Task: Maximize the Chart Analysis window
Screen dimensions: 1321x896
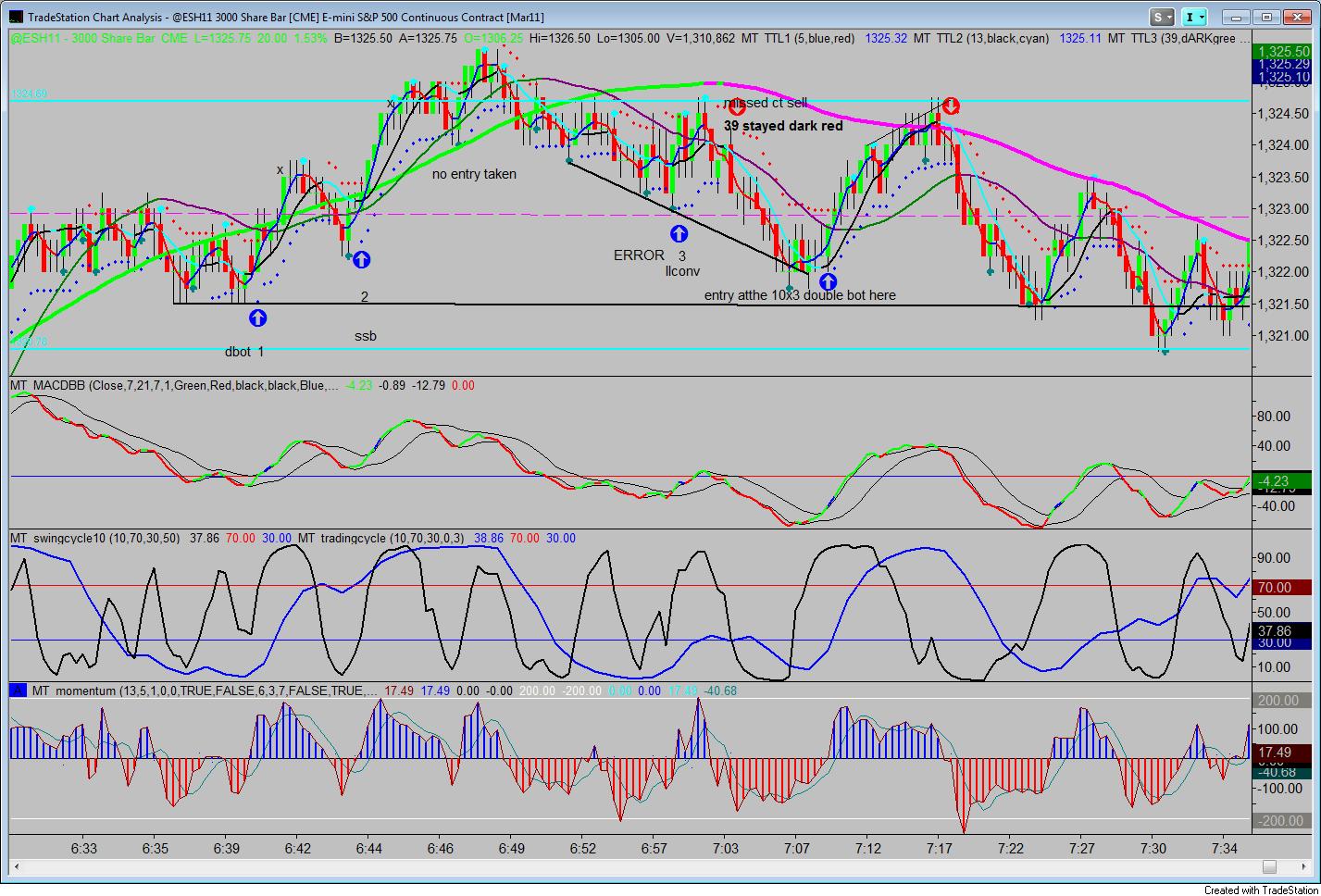Action: [1266, 17]
